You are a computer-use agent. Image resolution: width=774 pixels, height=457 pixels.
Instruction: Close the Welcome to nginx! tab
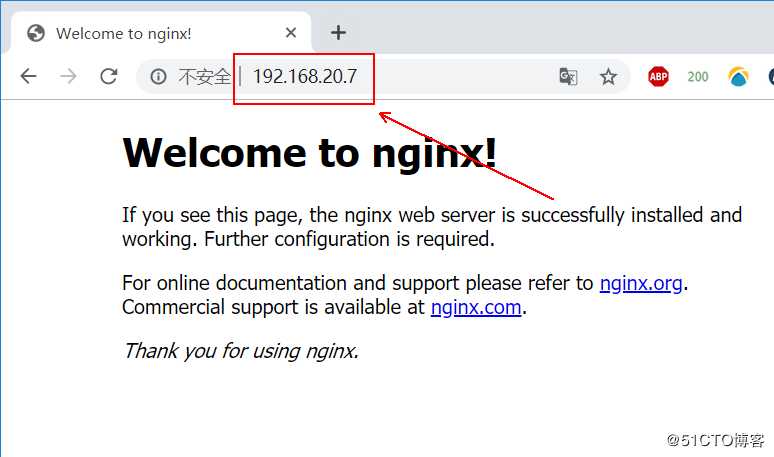click(x=291, y=33)
